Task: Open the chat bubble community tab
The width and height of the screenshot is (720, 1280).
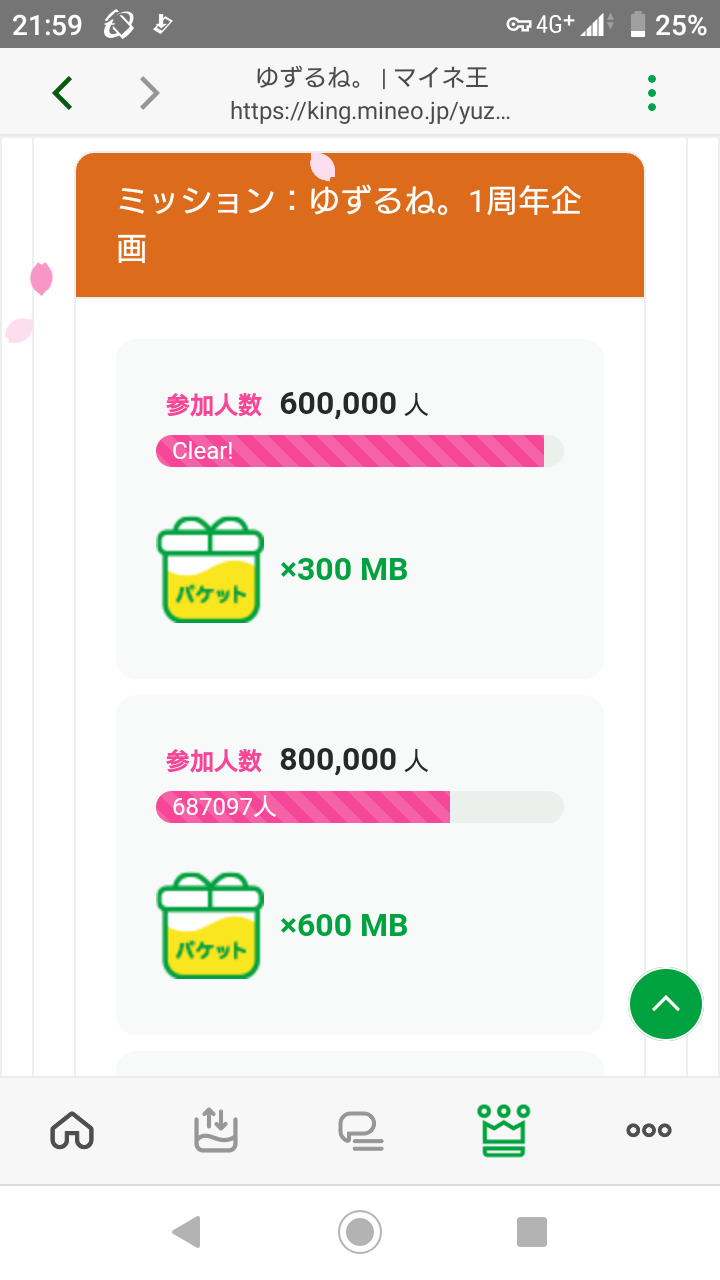Action: click(x=360, y=1130)
